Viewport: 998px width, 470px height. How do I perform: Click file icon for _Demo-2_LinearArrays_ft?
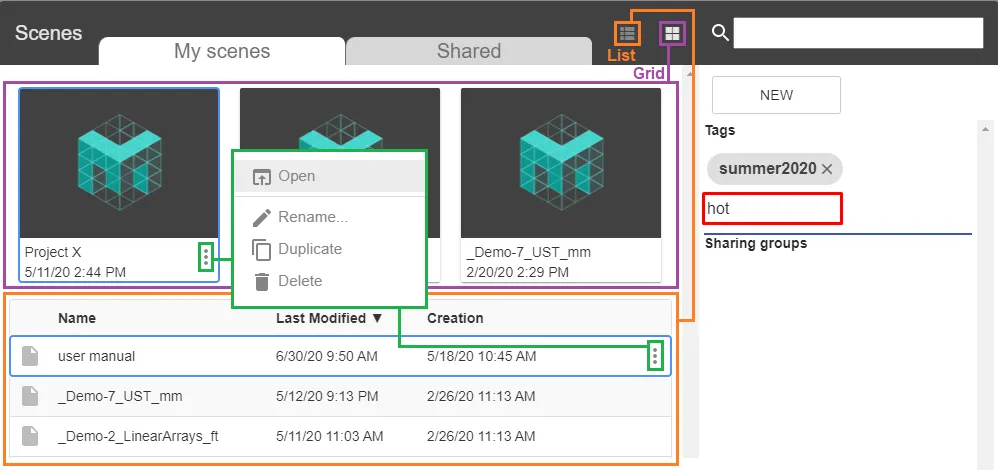point(31,436)
